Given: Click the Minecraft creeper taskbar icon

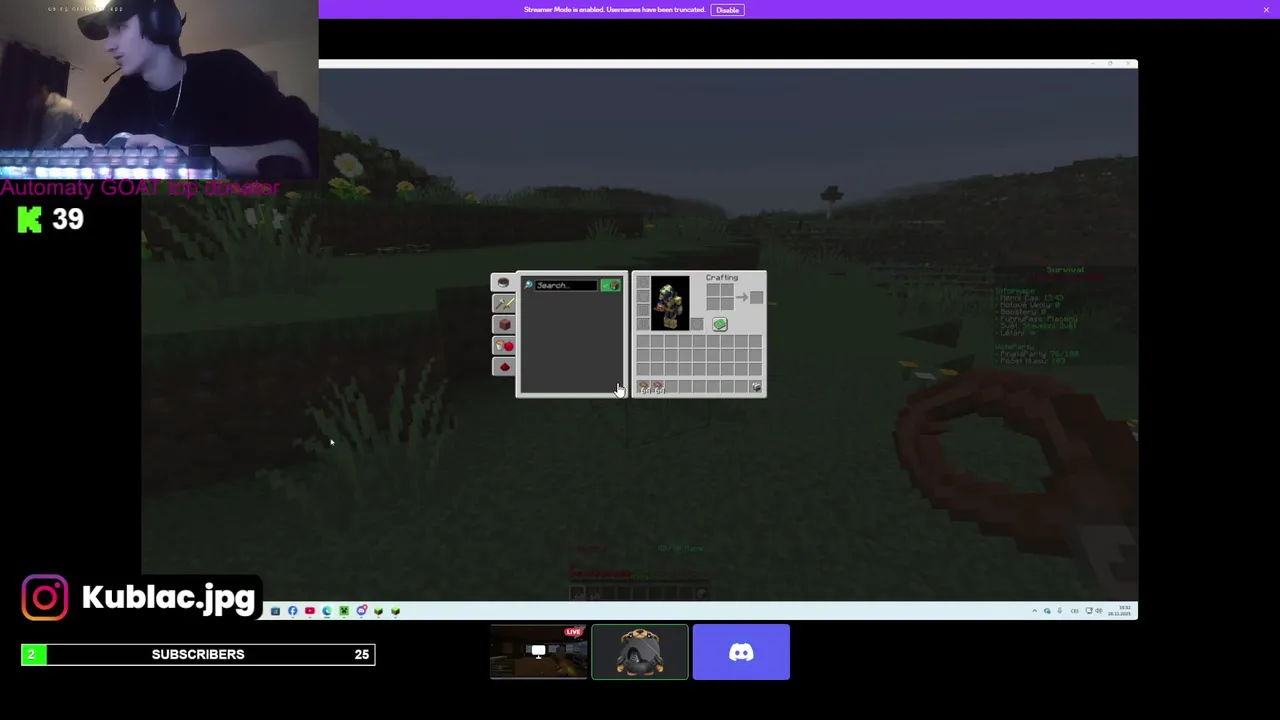Looking at the screenshot, I should coord(344,611).
